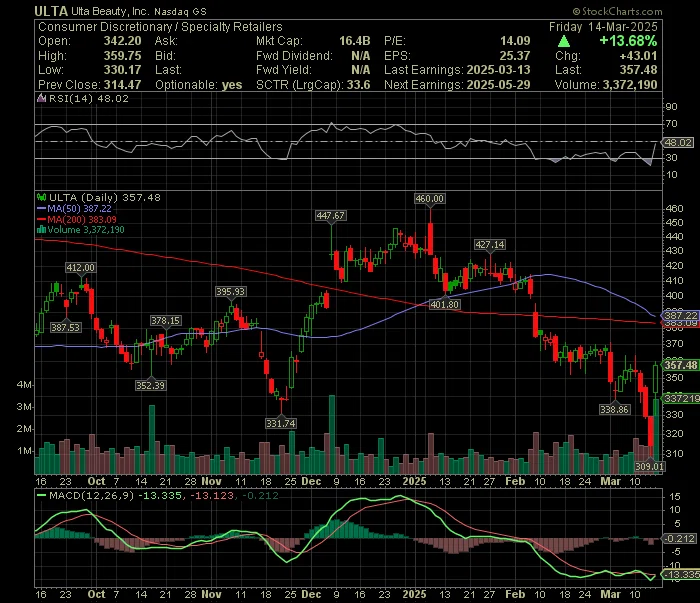Click the 387.22 MA tag on right axis
The height and width of the screenshot is (603, 700).
click(x=680, y=315)
